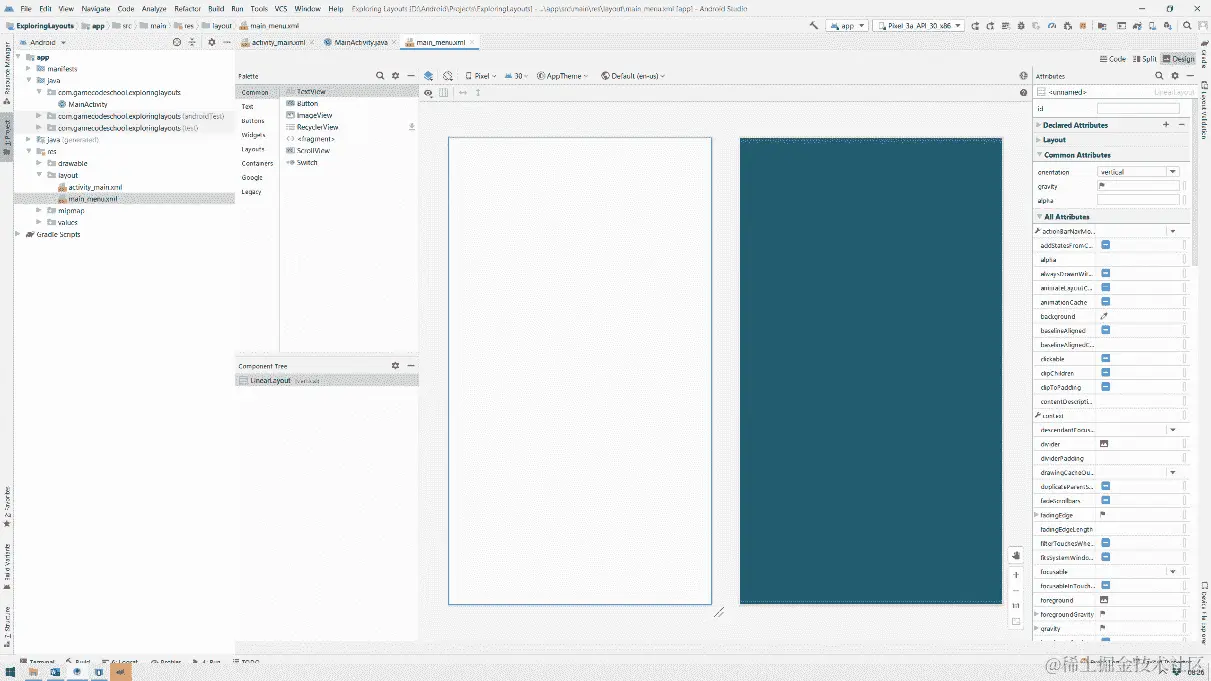Select the Layouts palette category
The width and height of the screenshot is (1211, 681).
[253, 149]
